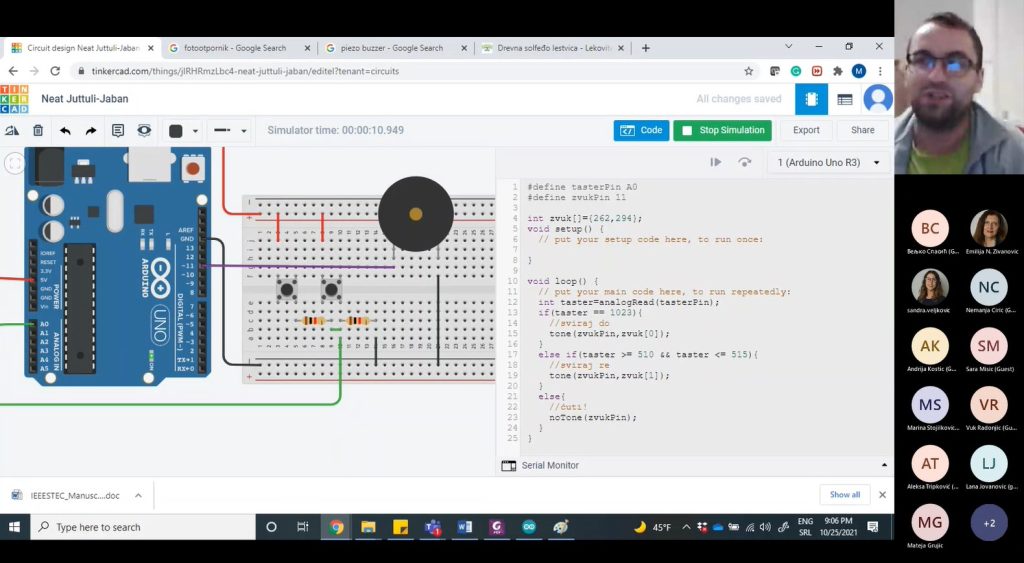
Task: Open the notes annotation tool
Action: click(x=118, y=130)
